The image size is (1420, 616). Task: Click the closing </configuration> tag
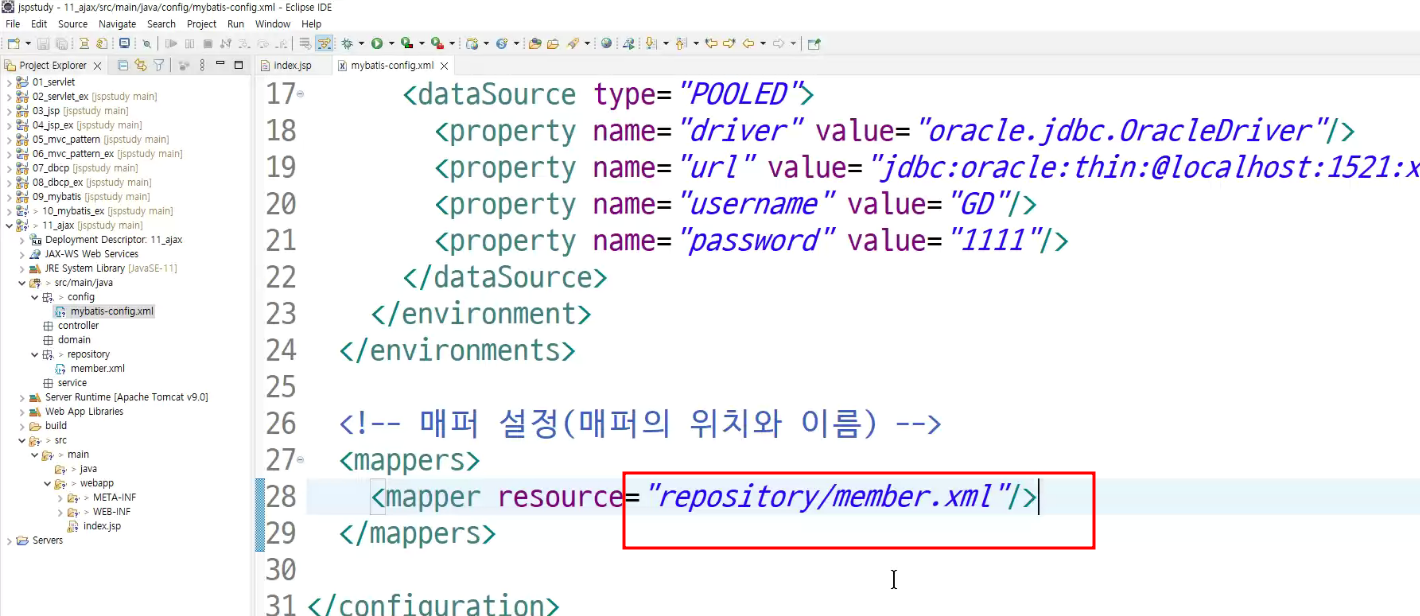click(x=433, y=606)
